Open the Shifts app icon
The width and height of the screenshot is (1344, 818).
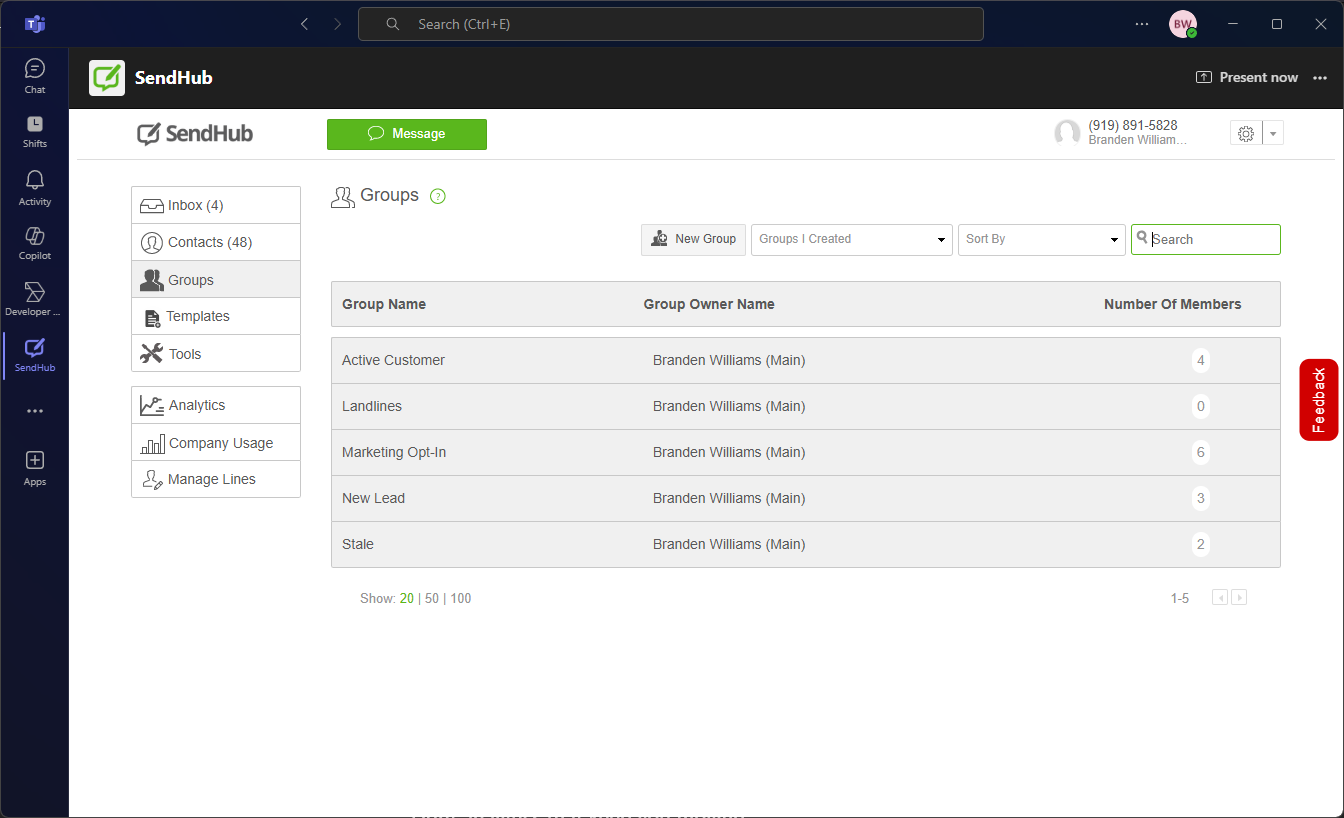35,130
